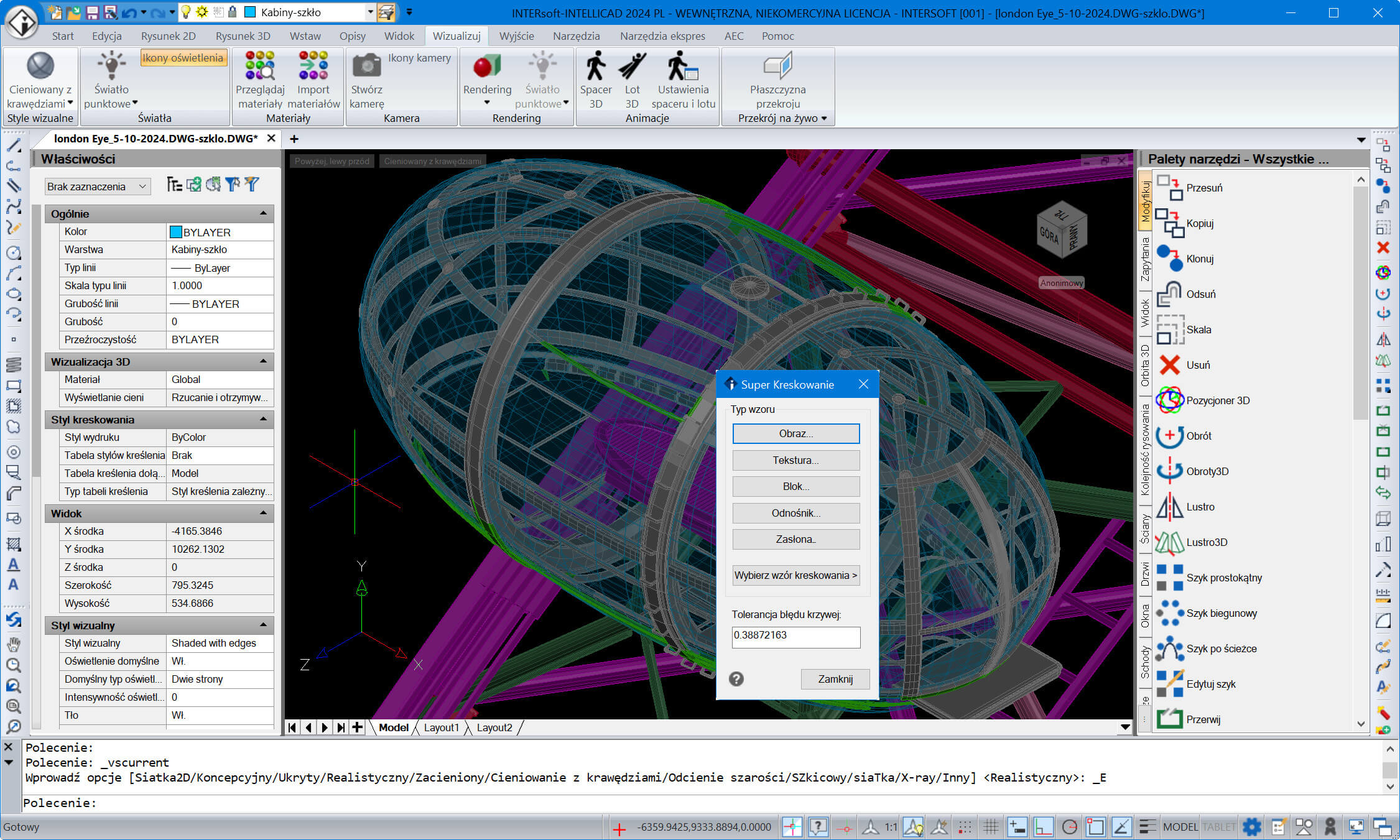The width and height of the screenshot is (1400, 840).
Task: Toggle the layer light bulb on/off icon
Action: tap(185, 12)
